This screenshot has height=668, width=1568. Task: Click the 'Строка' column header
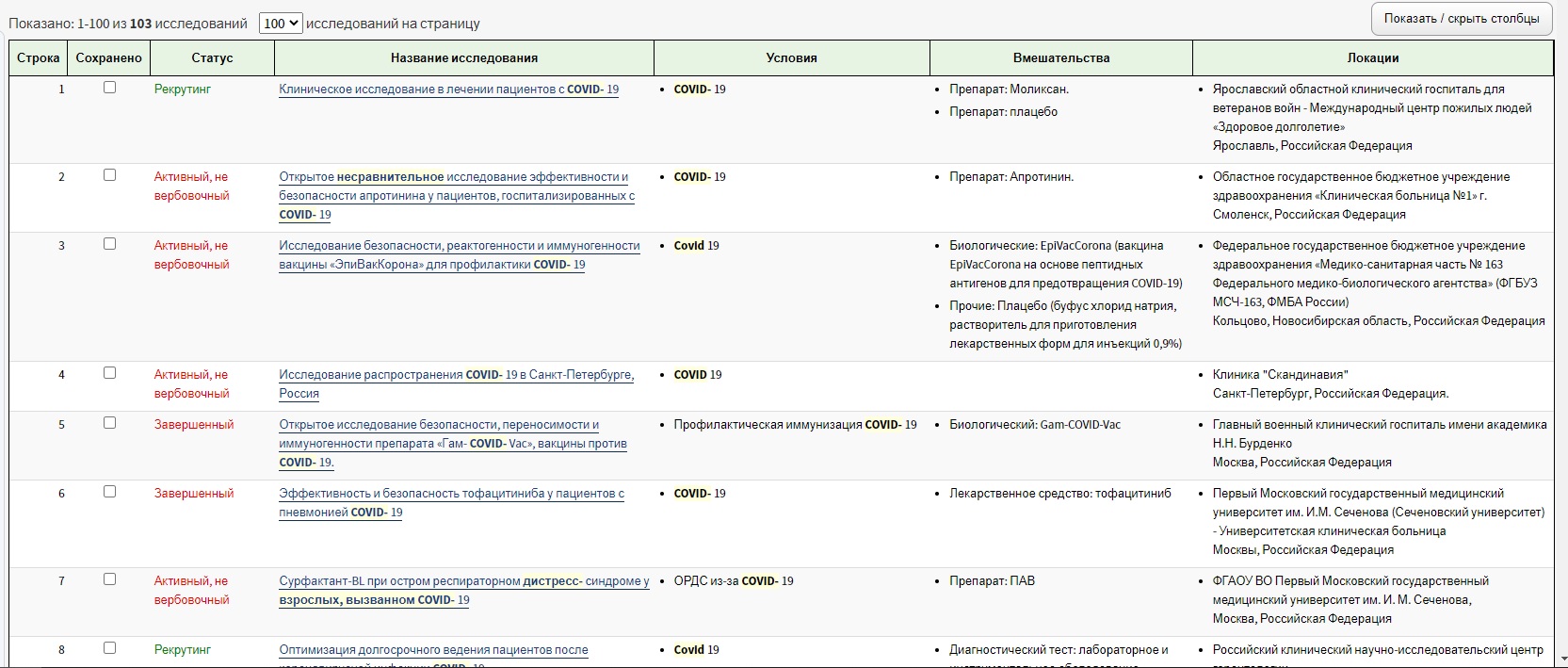point(38,57)
